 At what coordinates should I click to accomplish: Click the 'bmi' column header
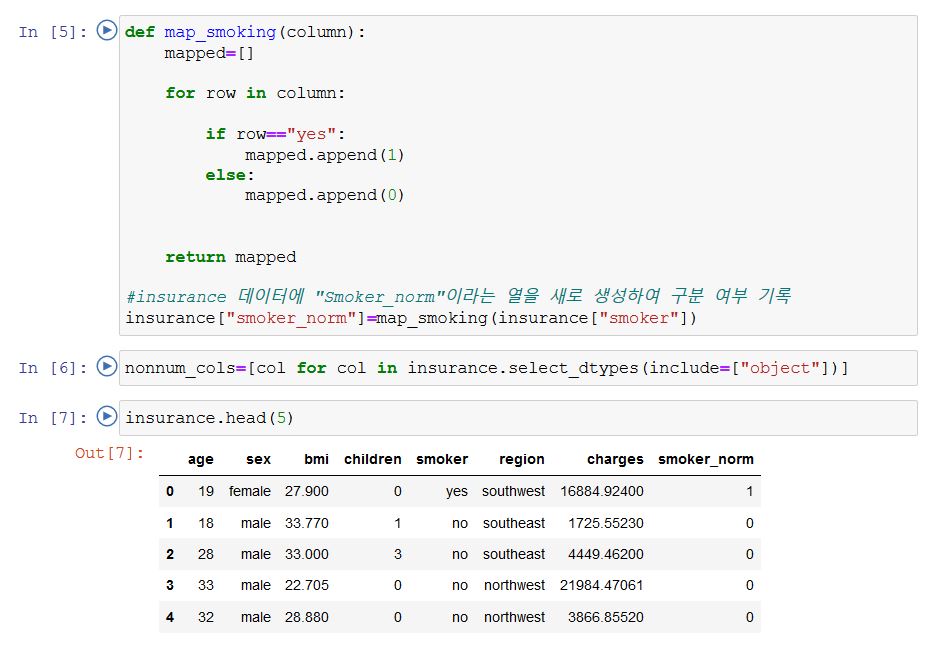(316, 459)
